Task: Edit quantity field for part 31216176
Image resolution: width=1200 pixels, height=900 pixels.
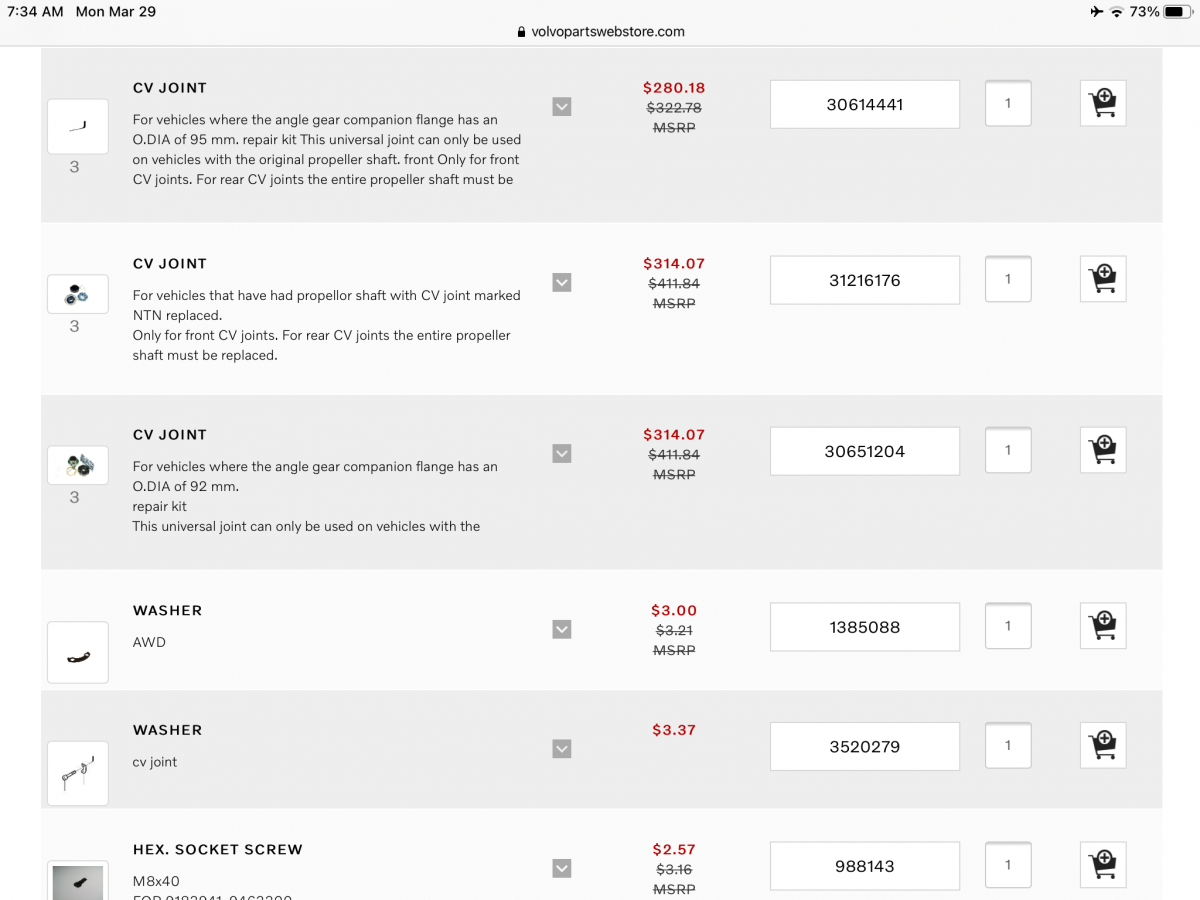Action: click(x=1008, y=279)
